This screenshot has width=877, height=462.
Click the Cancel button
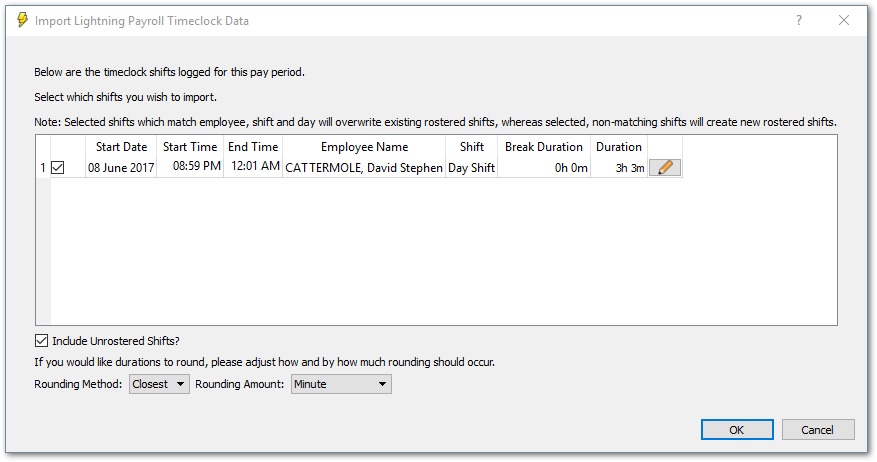coord(817,430)
